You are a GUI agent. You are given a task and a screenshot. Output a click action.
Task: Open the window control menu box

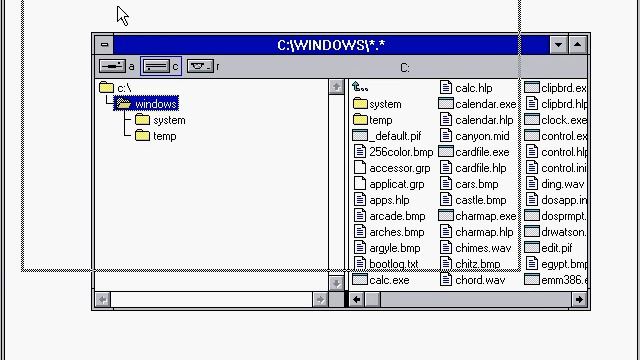[104, 44]
